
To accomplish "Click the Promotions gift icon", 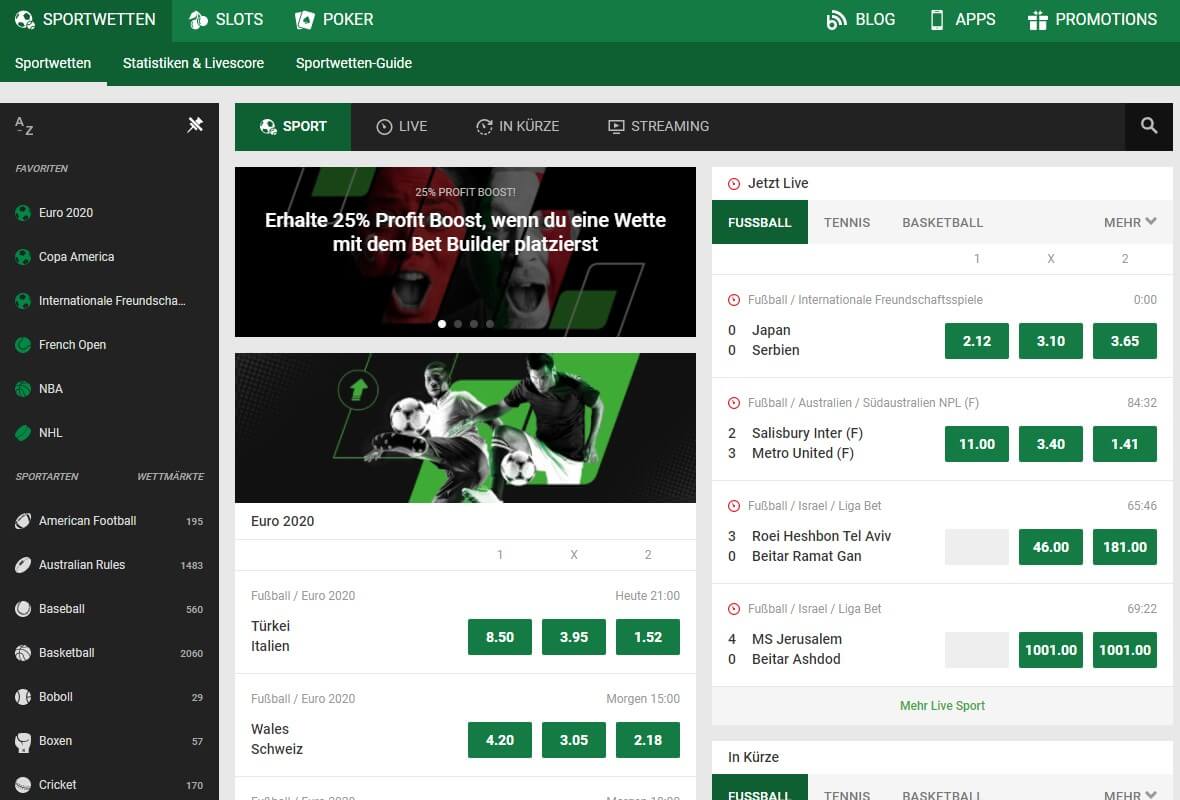I will tap(1038, 20).
